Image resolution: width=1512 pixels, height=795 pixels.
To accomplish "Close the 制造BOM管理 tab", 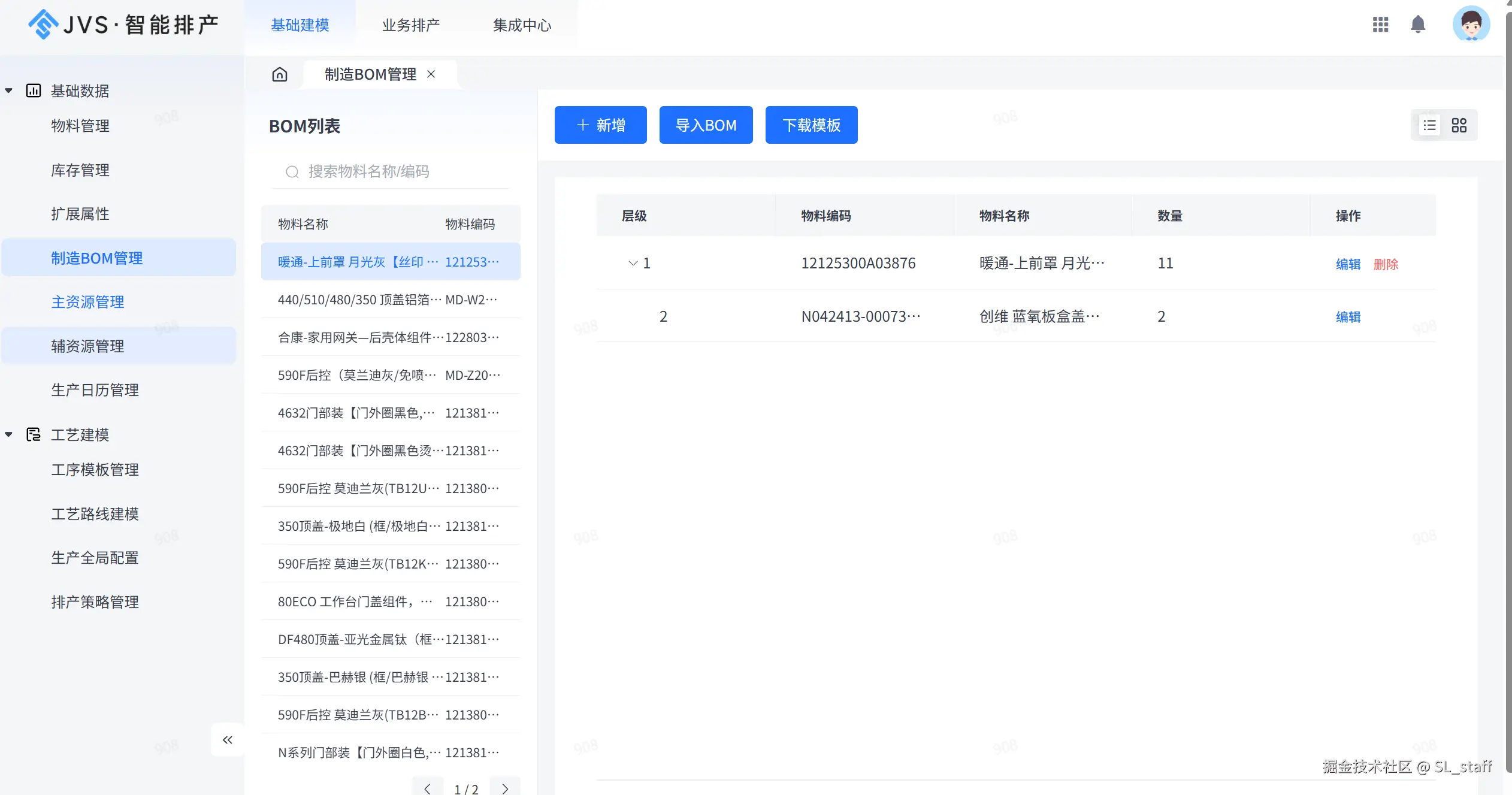I will pos(431,74).
